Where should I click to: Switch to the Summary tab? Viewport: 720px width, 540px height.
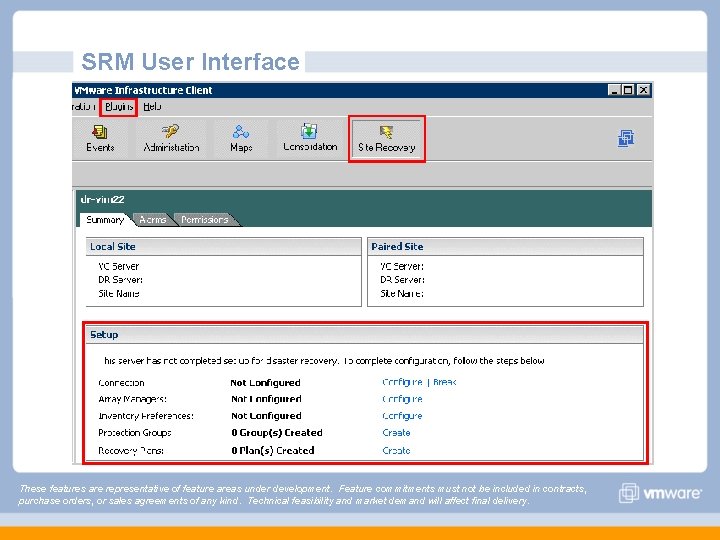click(x=105, y=219)
